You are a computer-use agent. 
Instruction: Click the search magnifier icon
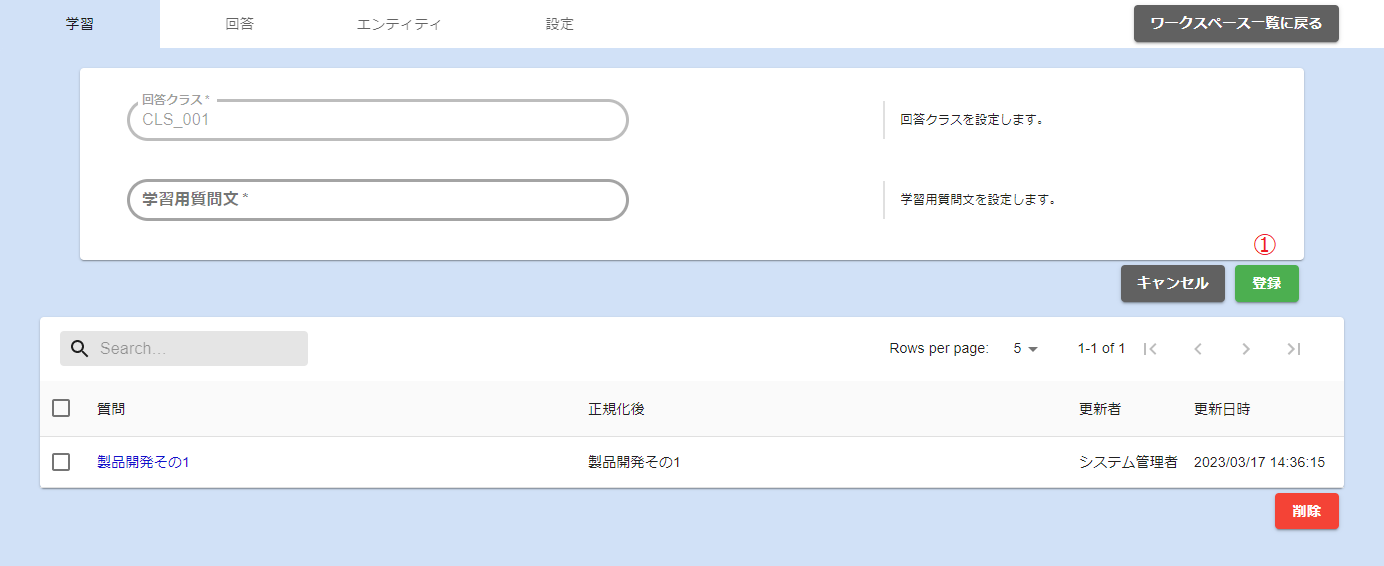click(x=80, y=349)
